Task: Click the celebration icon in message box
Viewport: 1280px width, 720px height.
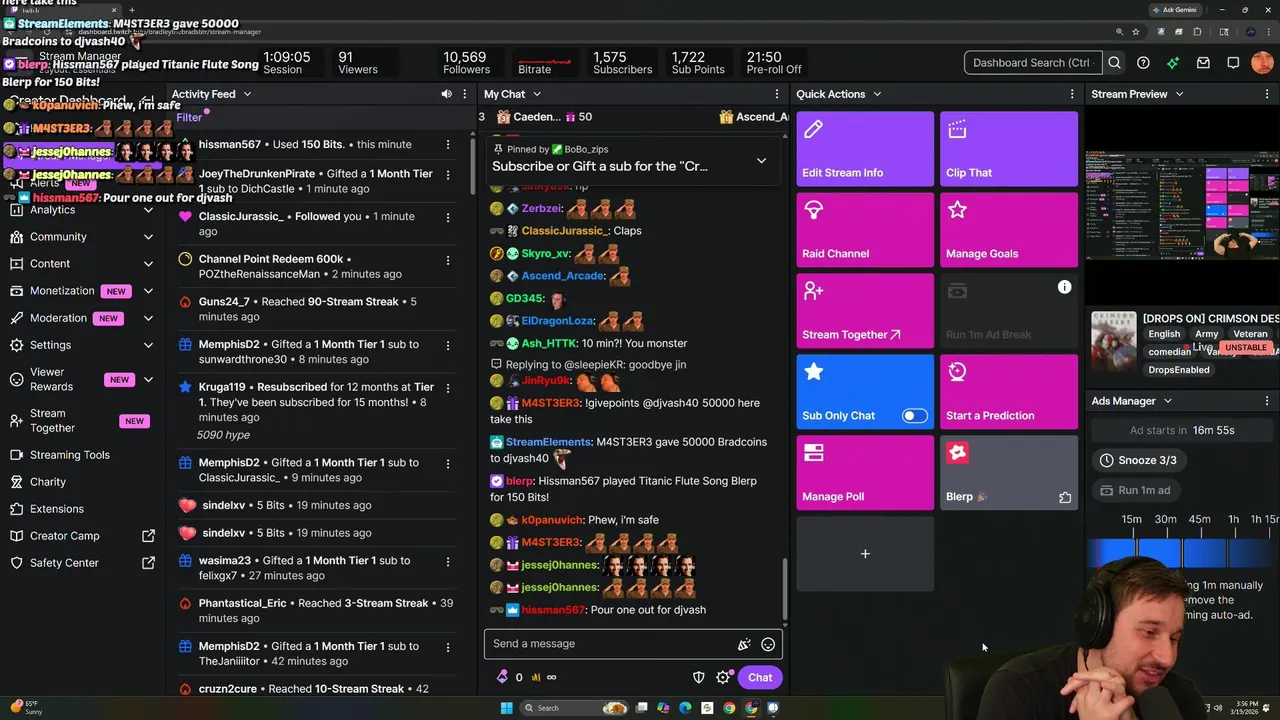Action: (x=744, y=645)
